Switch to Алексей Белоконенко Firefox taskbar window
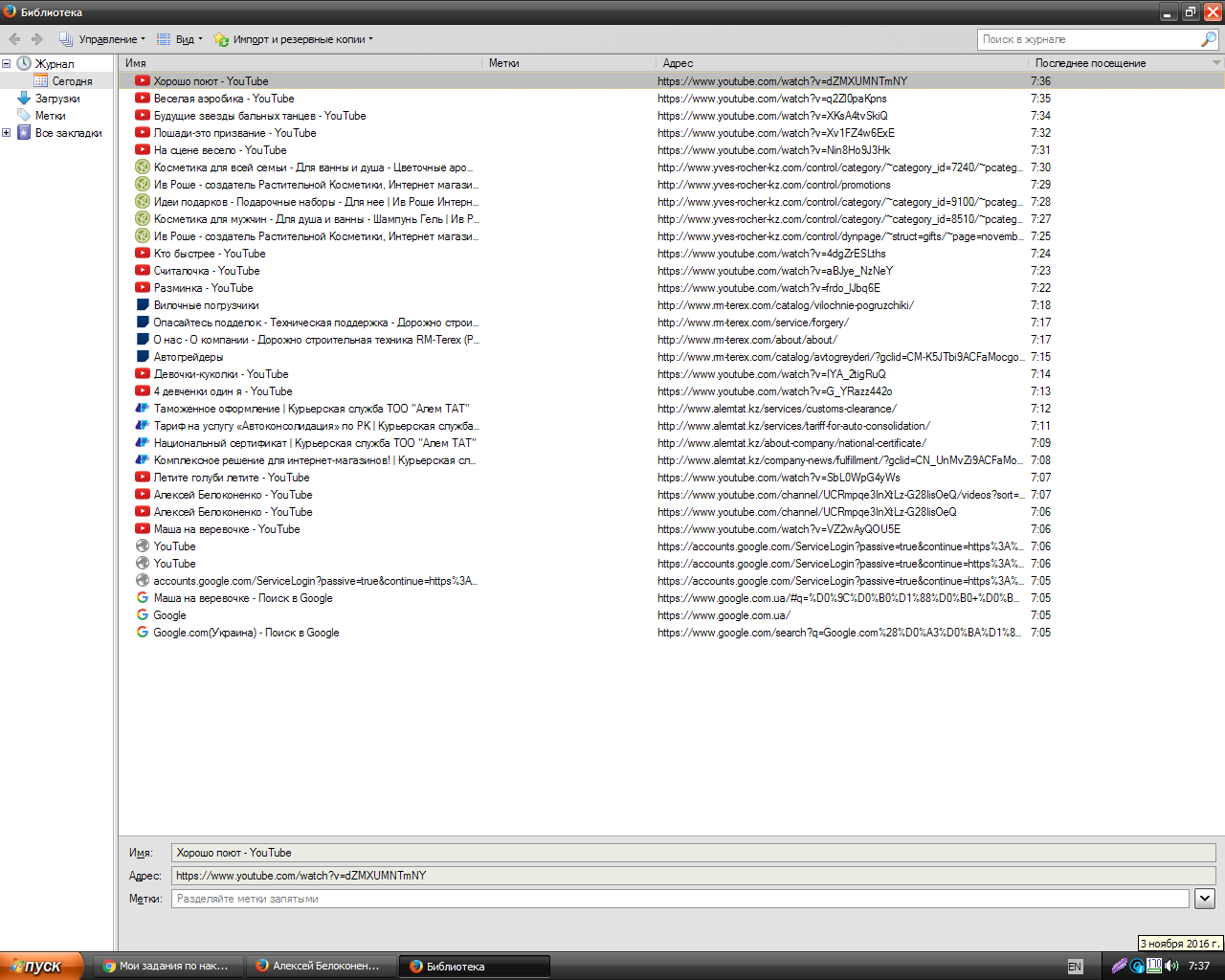 322,966
